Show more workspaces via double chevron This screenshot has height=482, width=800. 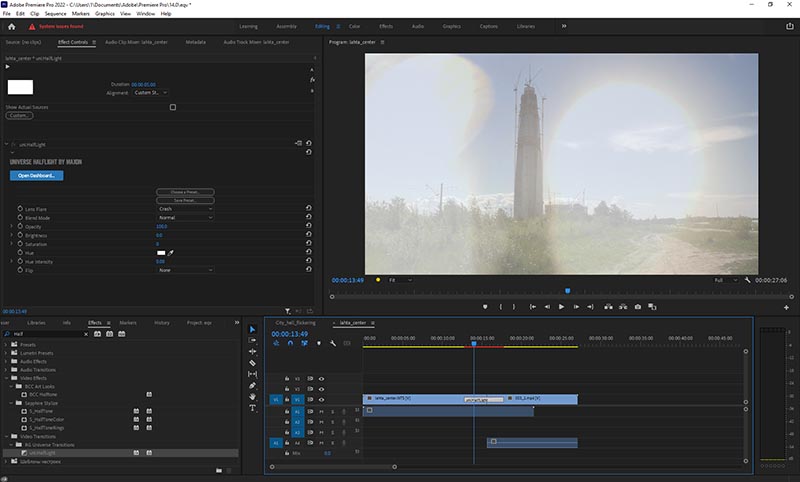pos(564,26)
